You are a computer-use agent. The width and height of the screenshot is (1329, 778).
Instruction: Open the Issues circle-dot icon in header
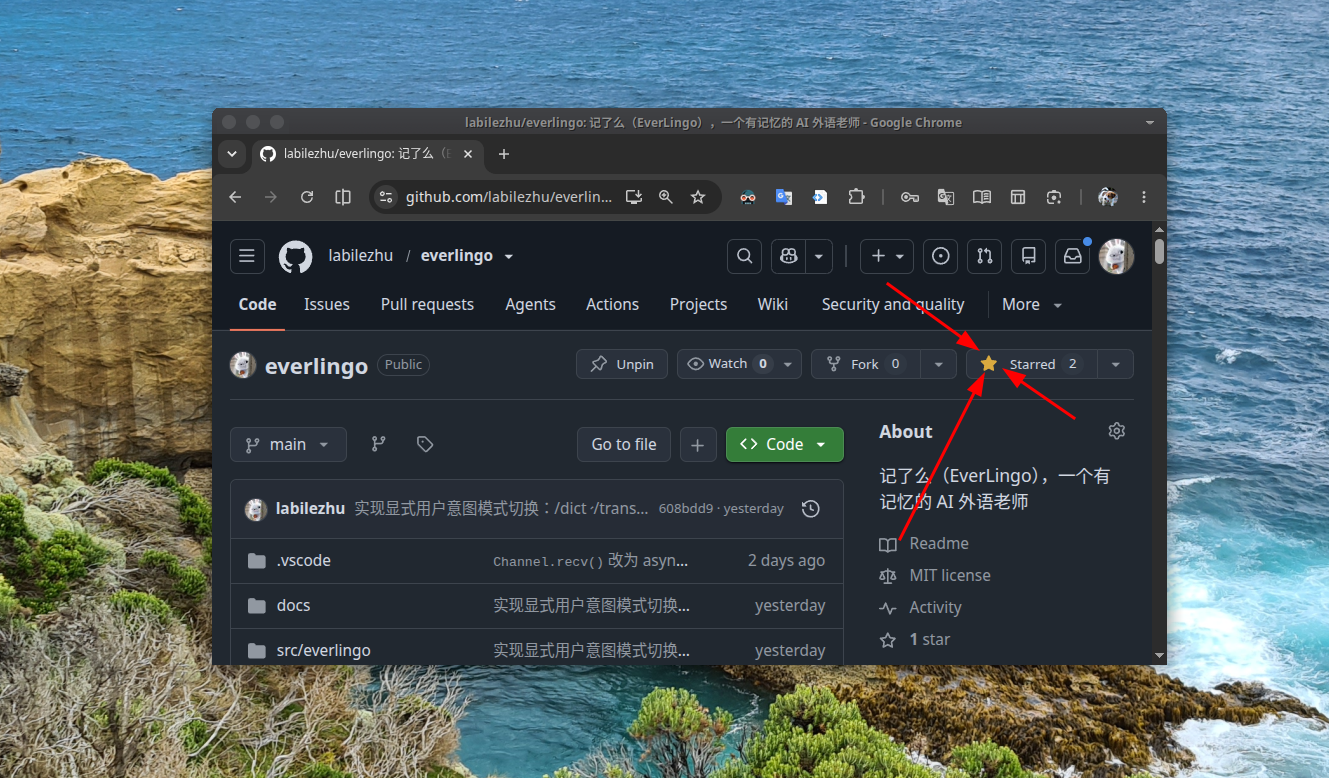(x=940, y=256)
